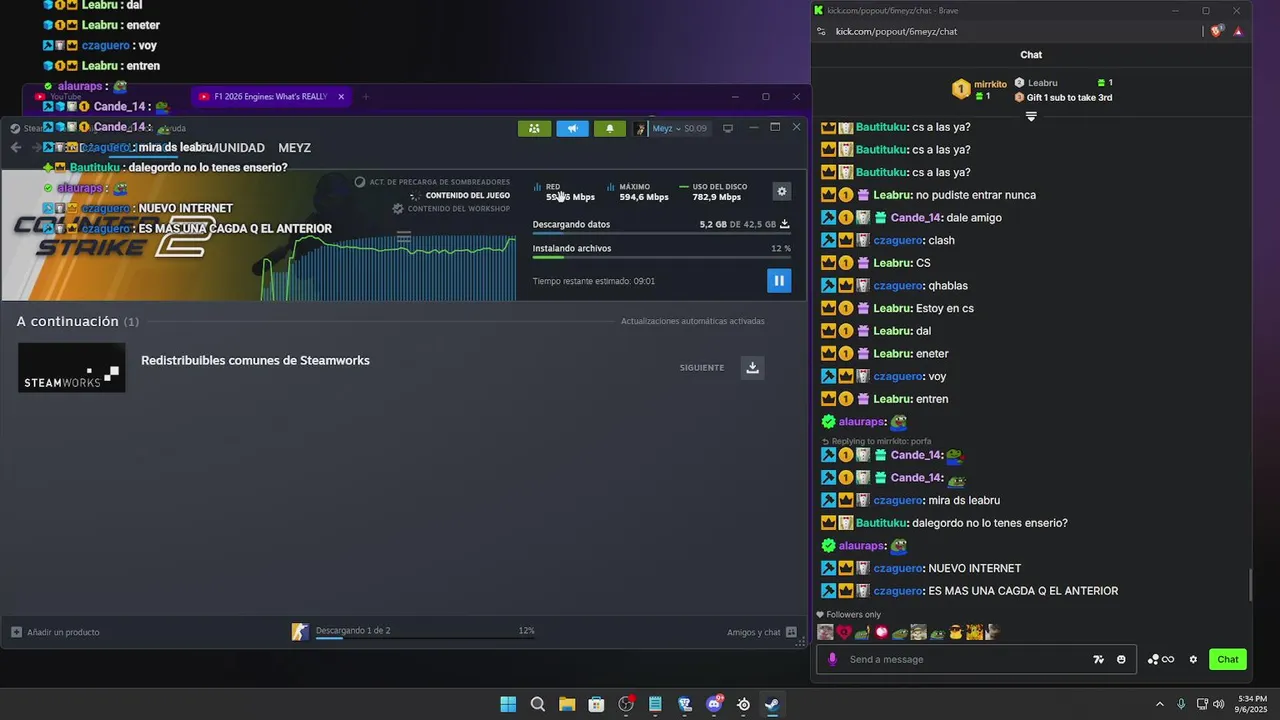Click Contenido del Workshop label
This screenshot has width=1280, height=720.
click(458, 209)
